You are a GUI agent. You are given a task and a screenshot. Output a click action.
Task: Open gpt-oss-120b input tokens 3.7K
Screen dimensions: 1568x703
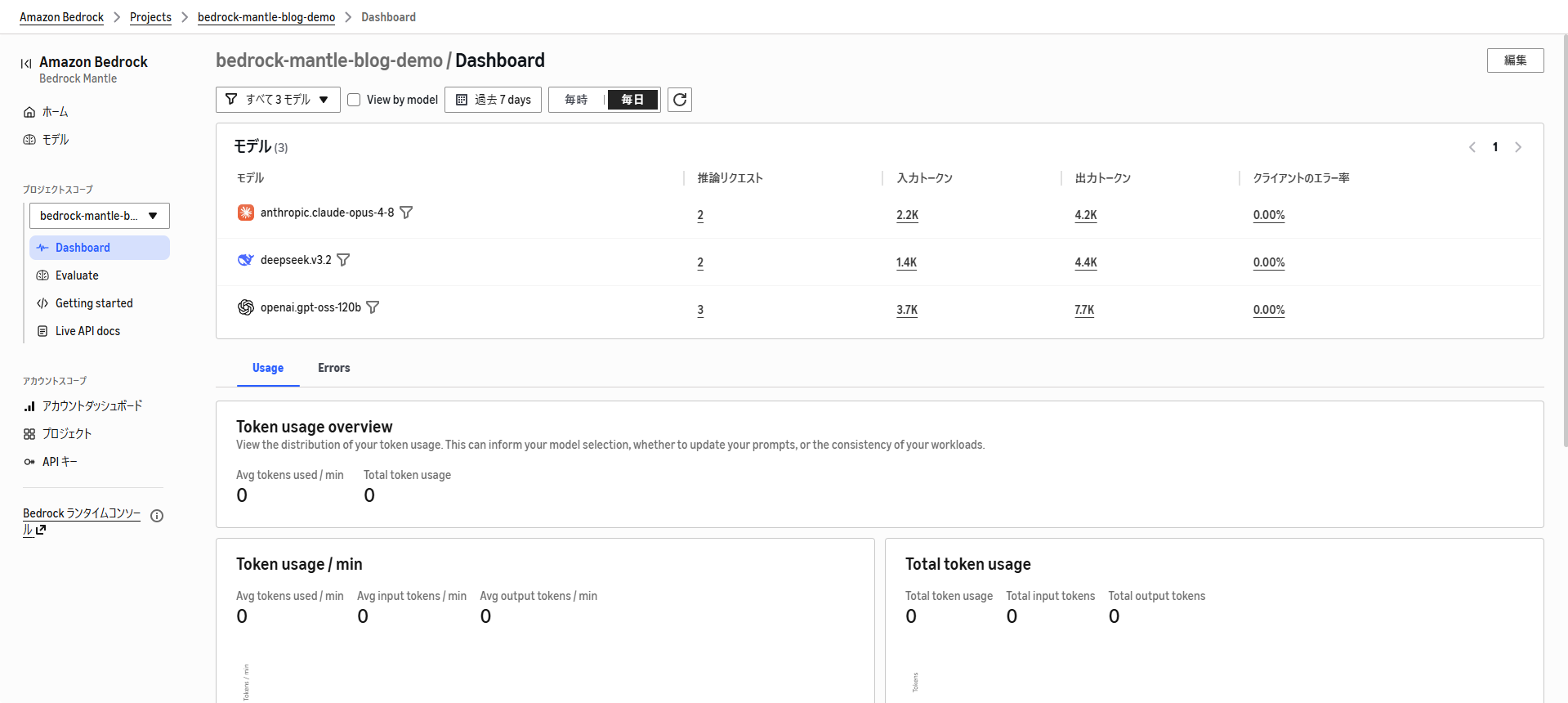pos(907,310)
